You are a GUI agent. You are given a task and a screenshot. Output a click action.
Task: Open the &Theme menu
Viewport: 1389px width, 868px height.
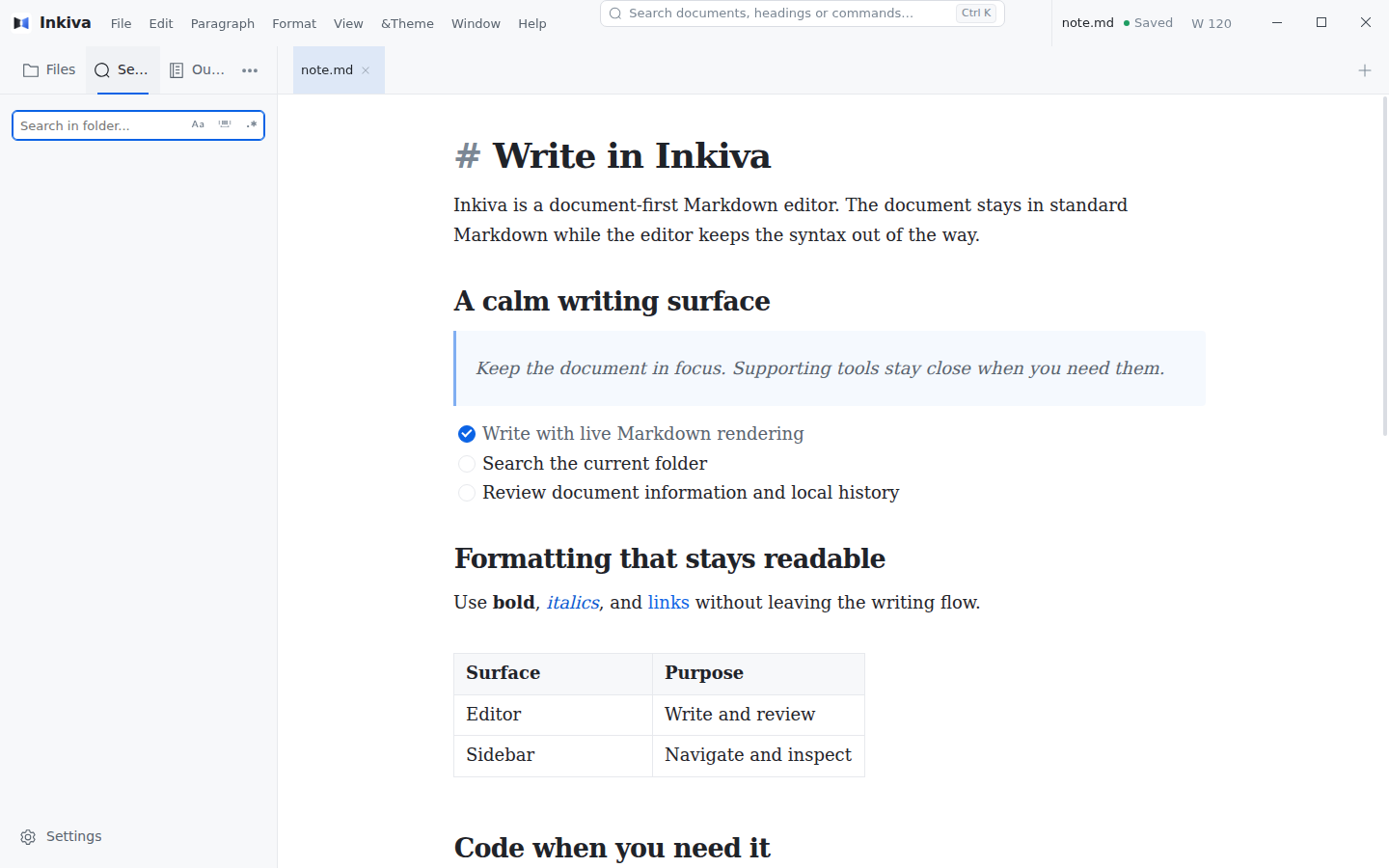(407, 23)
